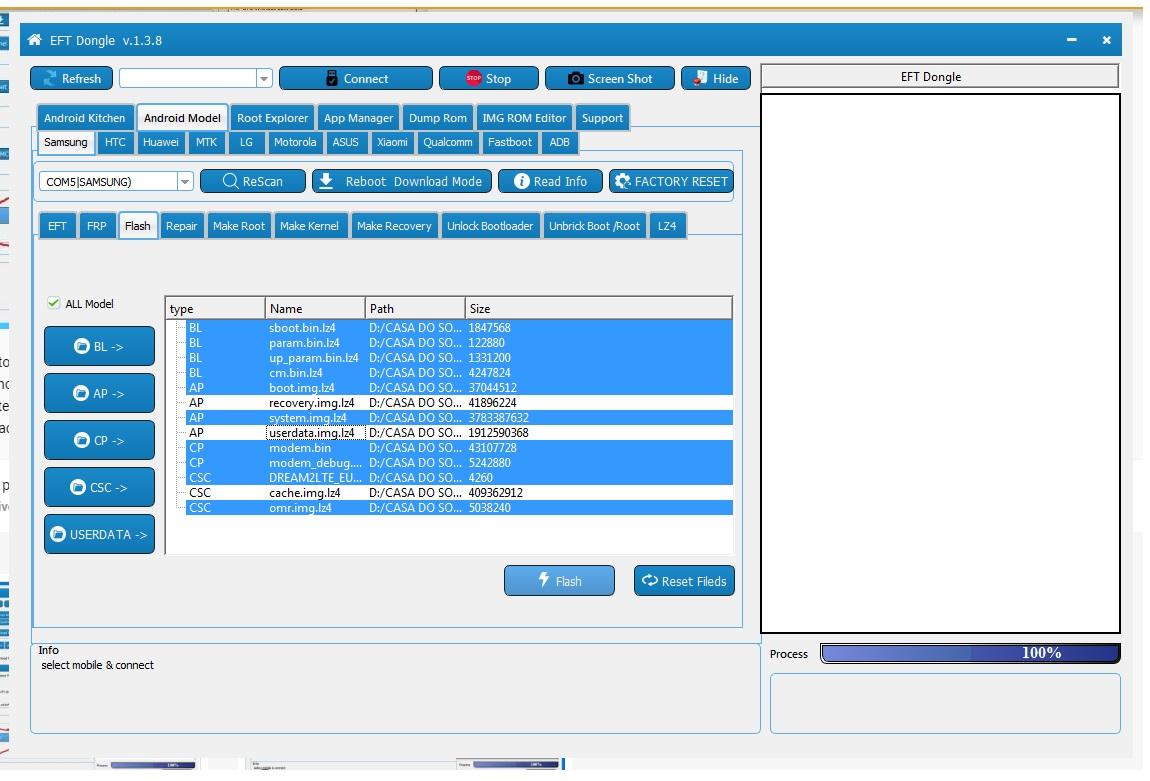Hit the red Stop button
The image size is (1150, 781).
[488, 78]
